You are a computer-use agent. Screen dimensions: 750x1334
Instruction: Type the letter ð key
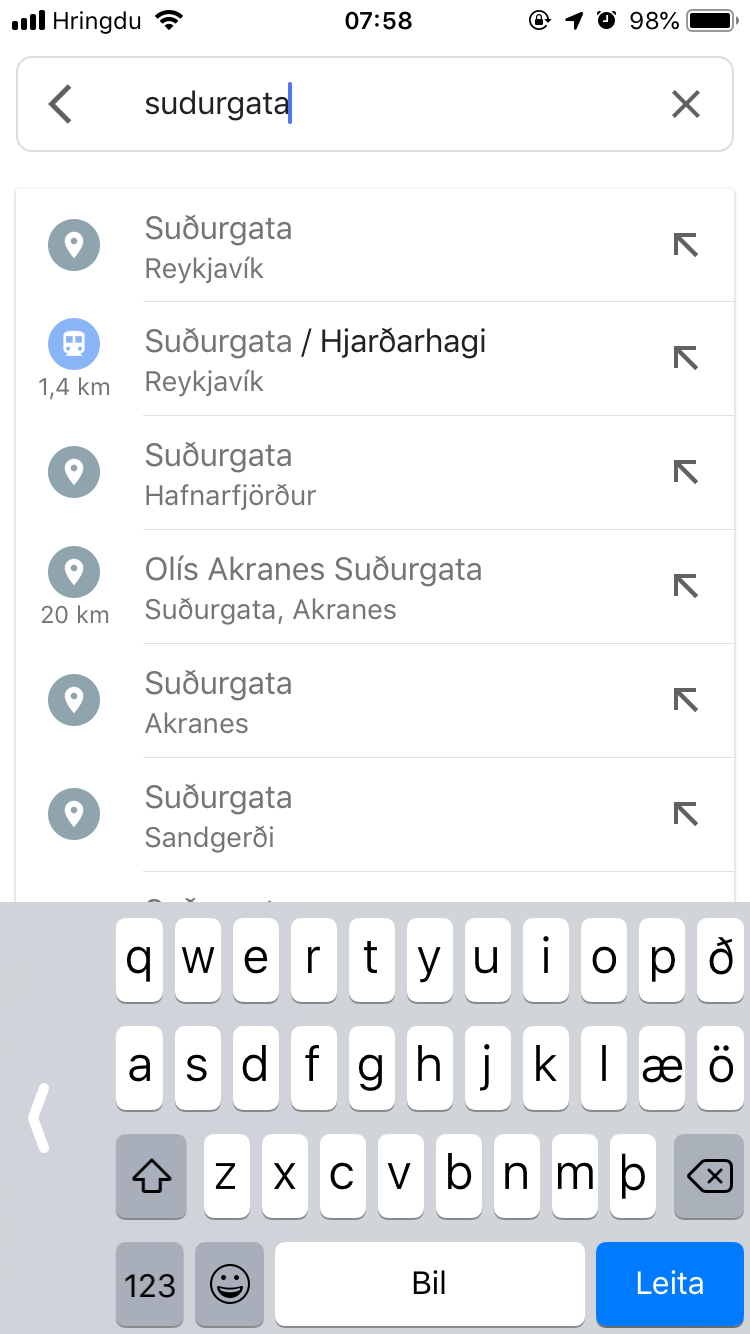720,960
